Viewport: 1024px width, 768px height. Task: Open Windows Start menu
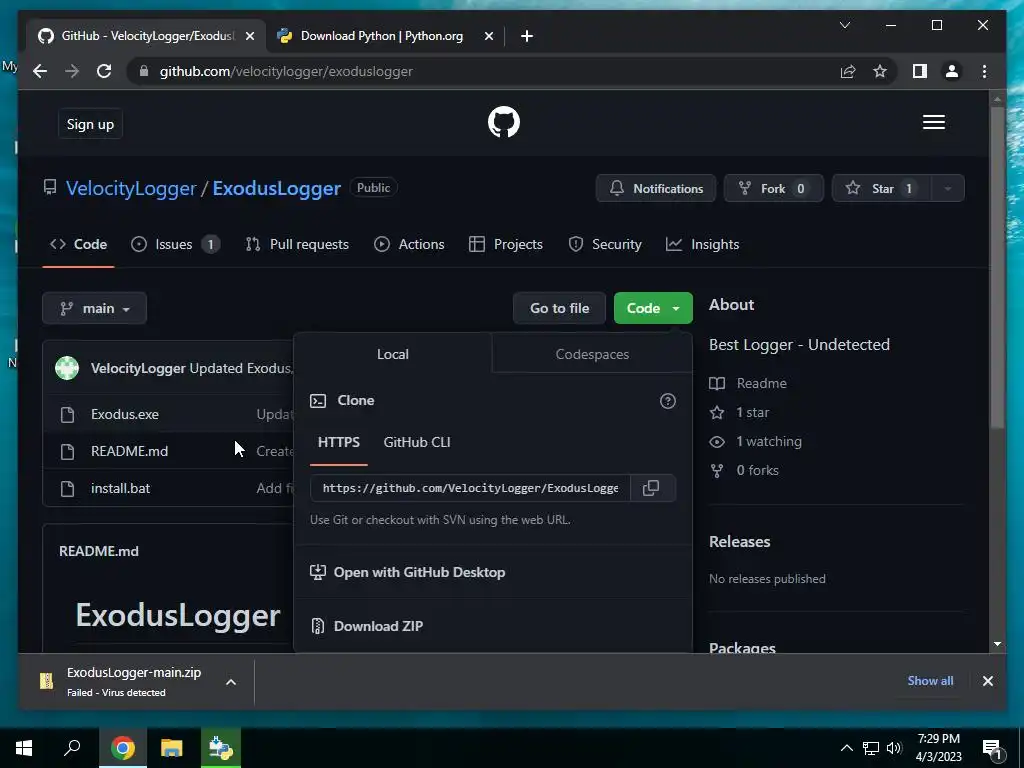click(x=24, y=748)
